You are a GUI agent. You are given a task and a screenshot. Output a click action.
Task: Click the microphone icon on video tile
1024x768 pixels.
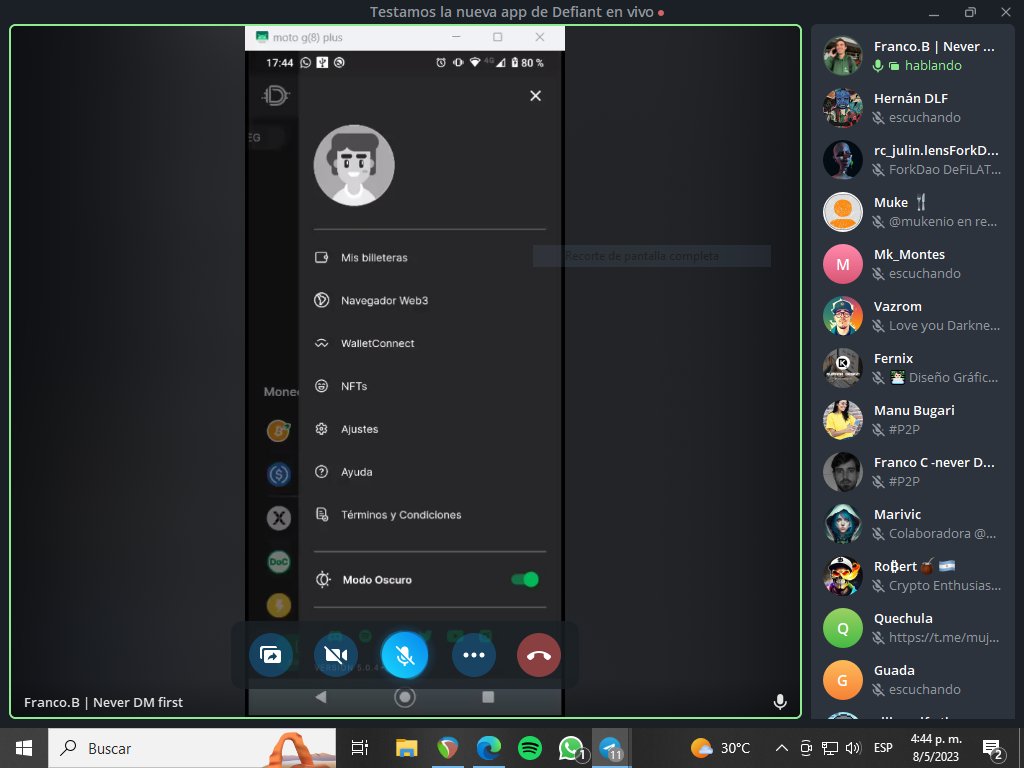[x=780, y=702]
